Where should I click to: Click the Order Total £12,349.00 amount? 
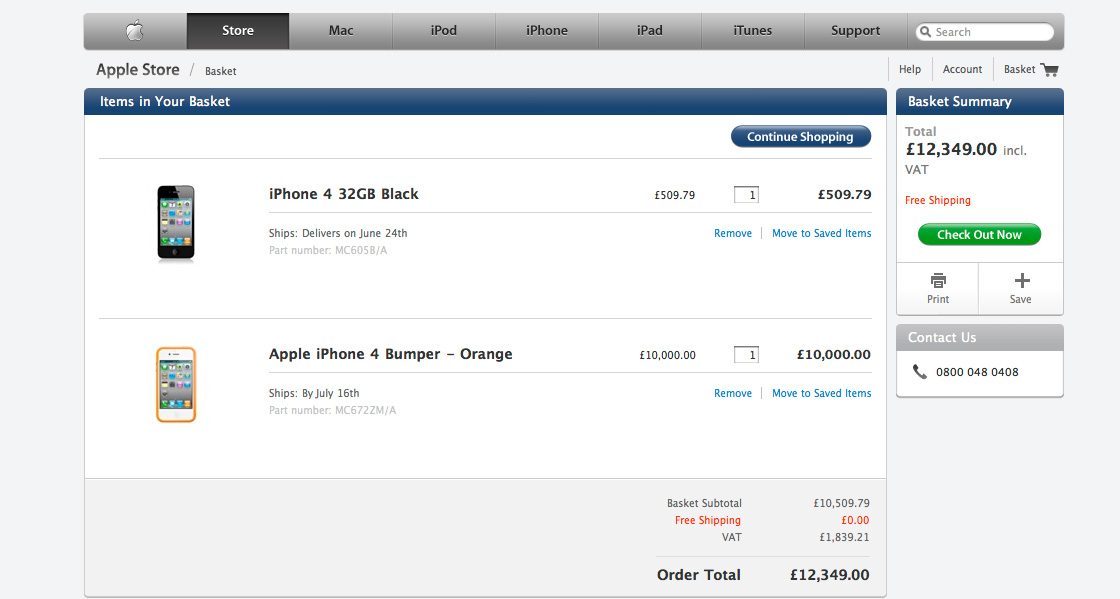pos(830,575)
